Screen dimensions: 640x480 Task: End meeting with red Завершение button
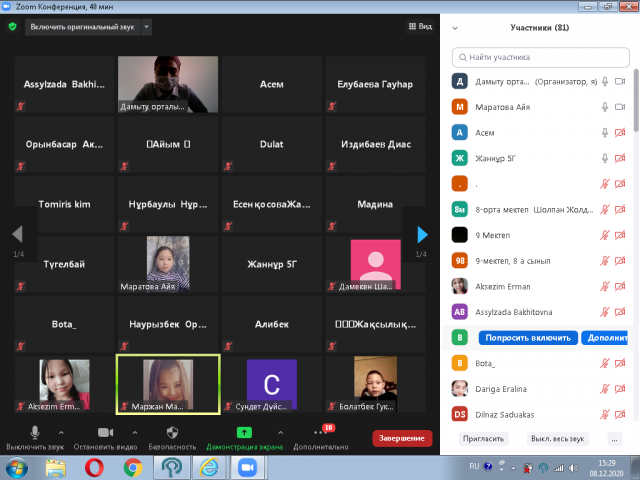[402, 438]
